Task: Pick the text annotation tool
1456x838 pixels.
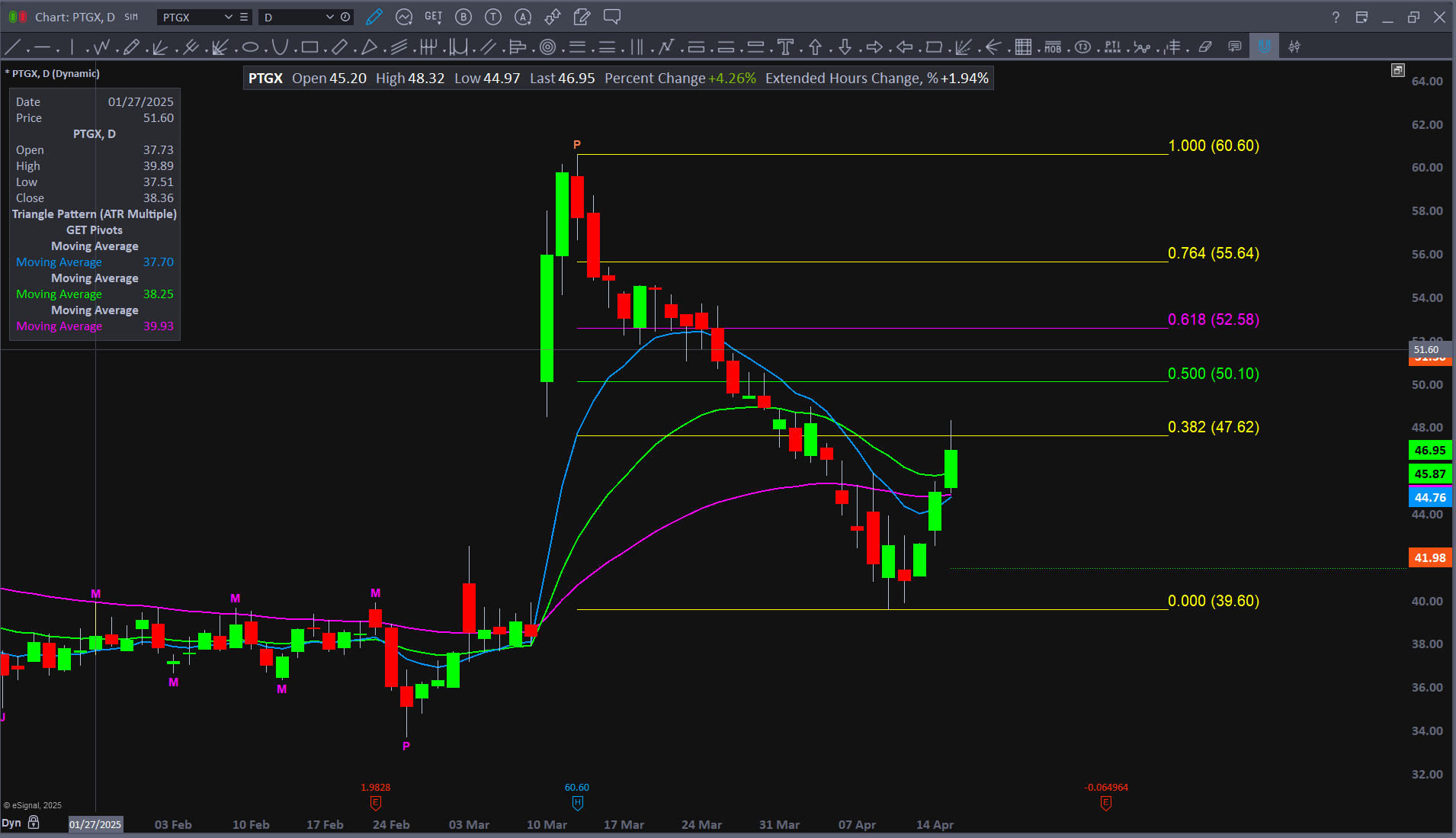Action: (x=785, y=47)
